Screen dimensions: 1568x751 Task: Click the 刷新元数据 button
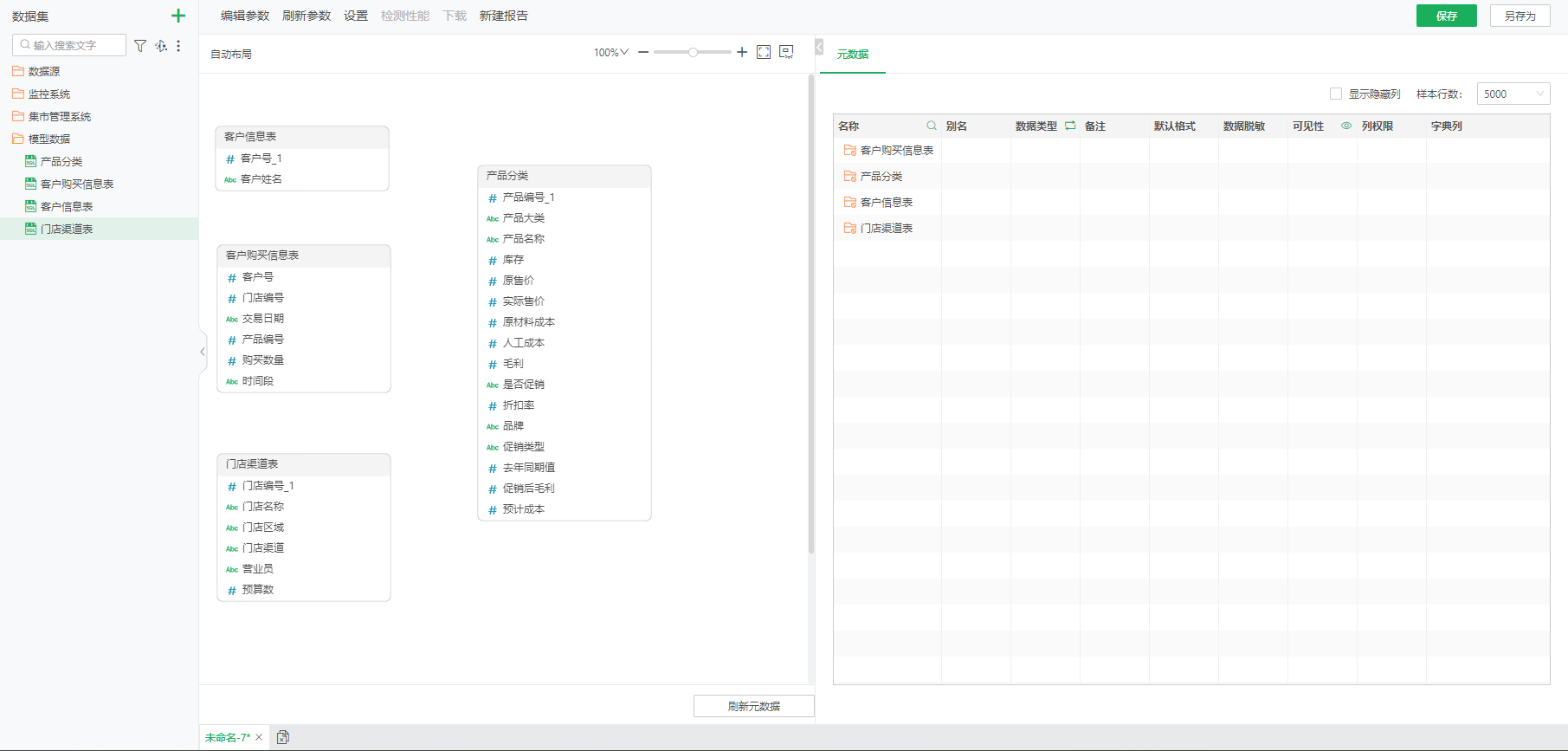753,706
